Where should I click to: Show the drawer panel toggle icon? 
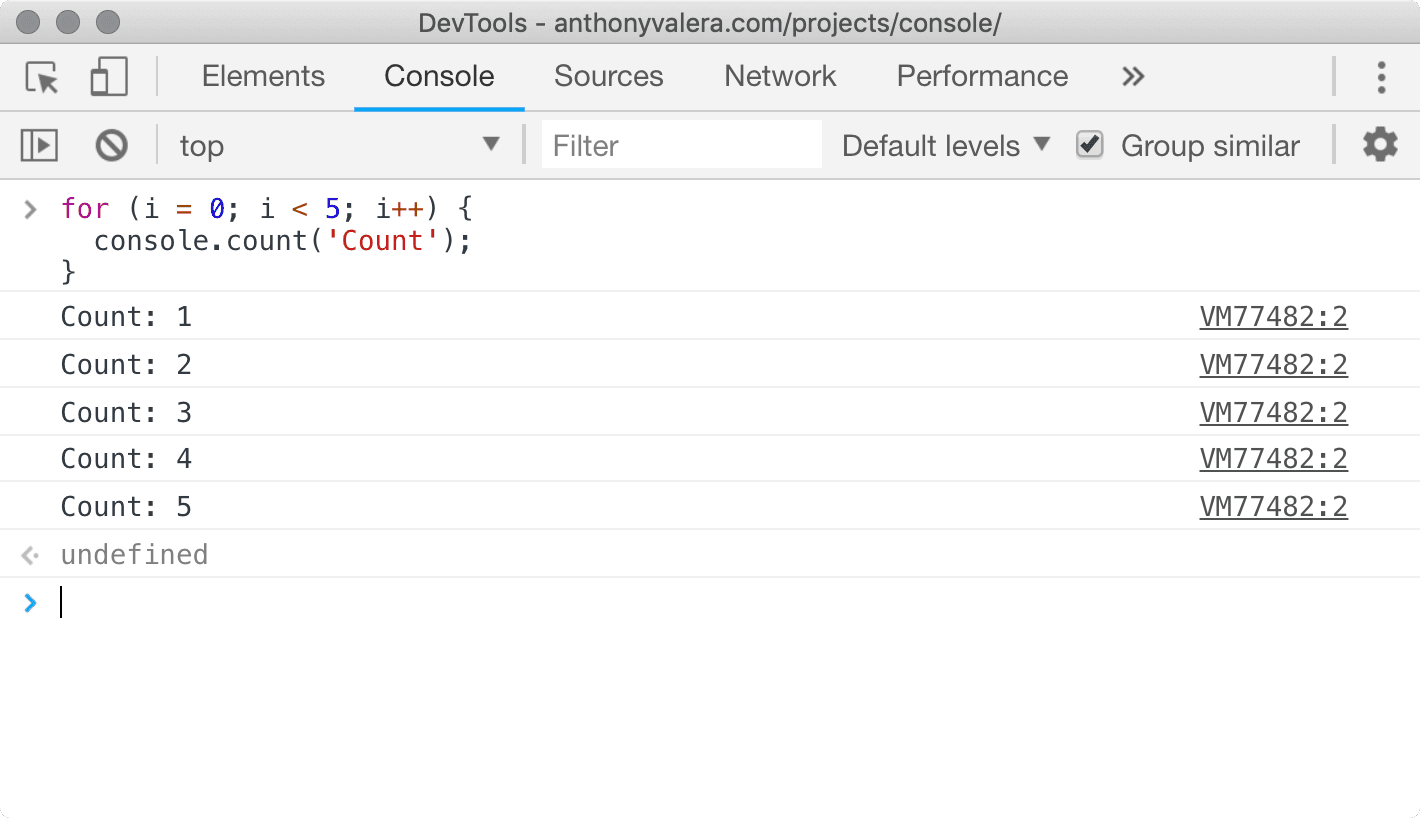pyautogui.click(x=39, y=145)
